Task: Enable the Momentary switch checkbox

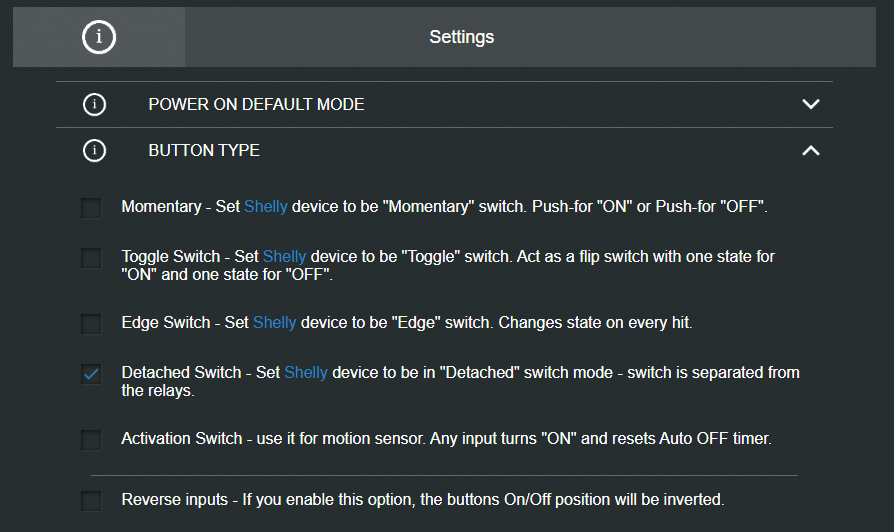Action: point(91,208)
